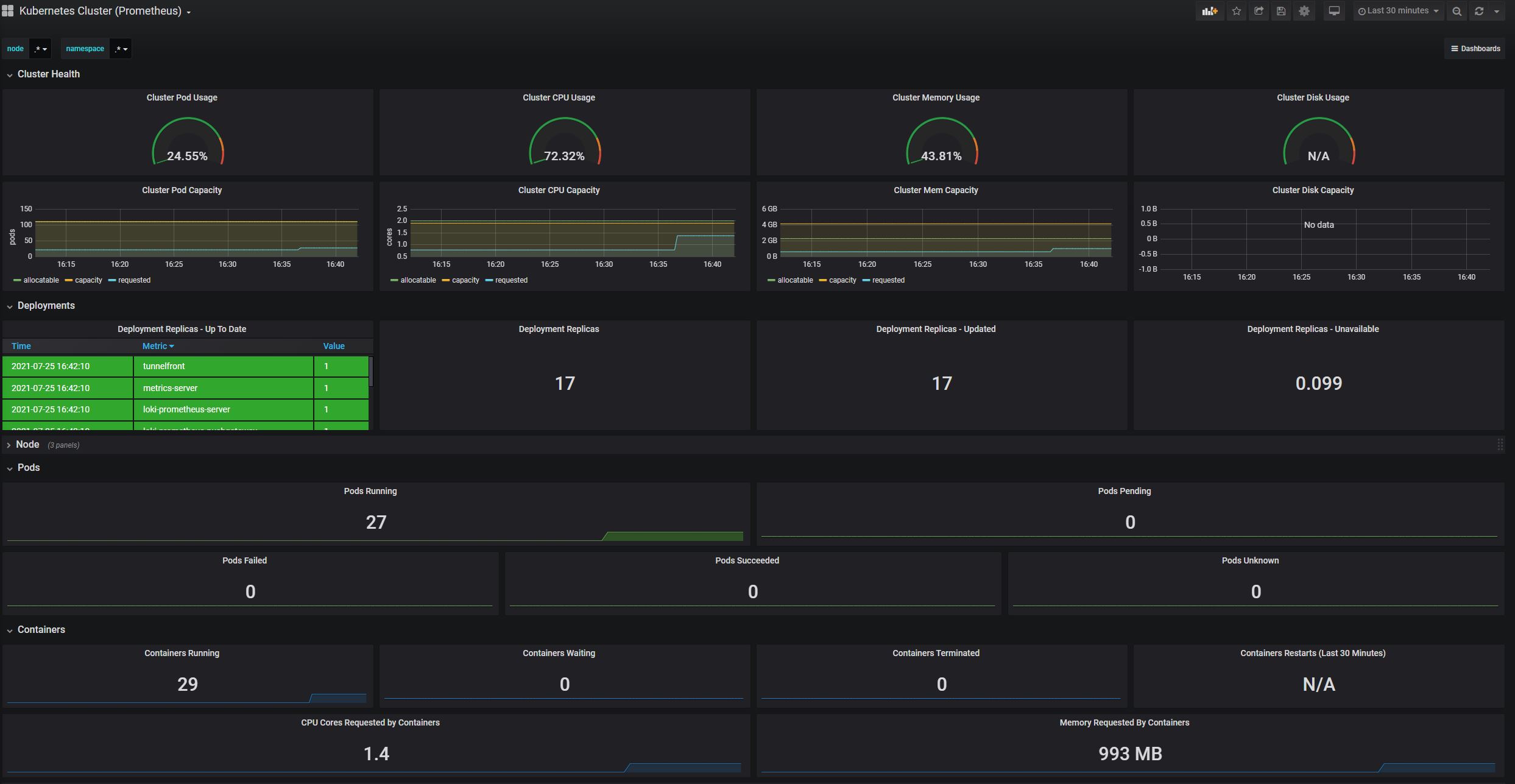
Task: Select the tunnelfront row in the replicas table
Action: [163, 366]
